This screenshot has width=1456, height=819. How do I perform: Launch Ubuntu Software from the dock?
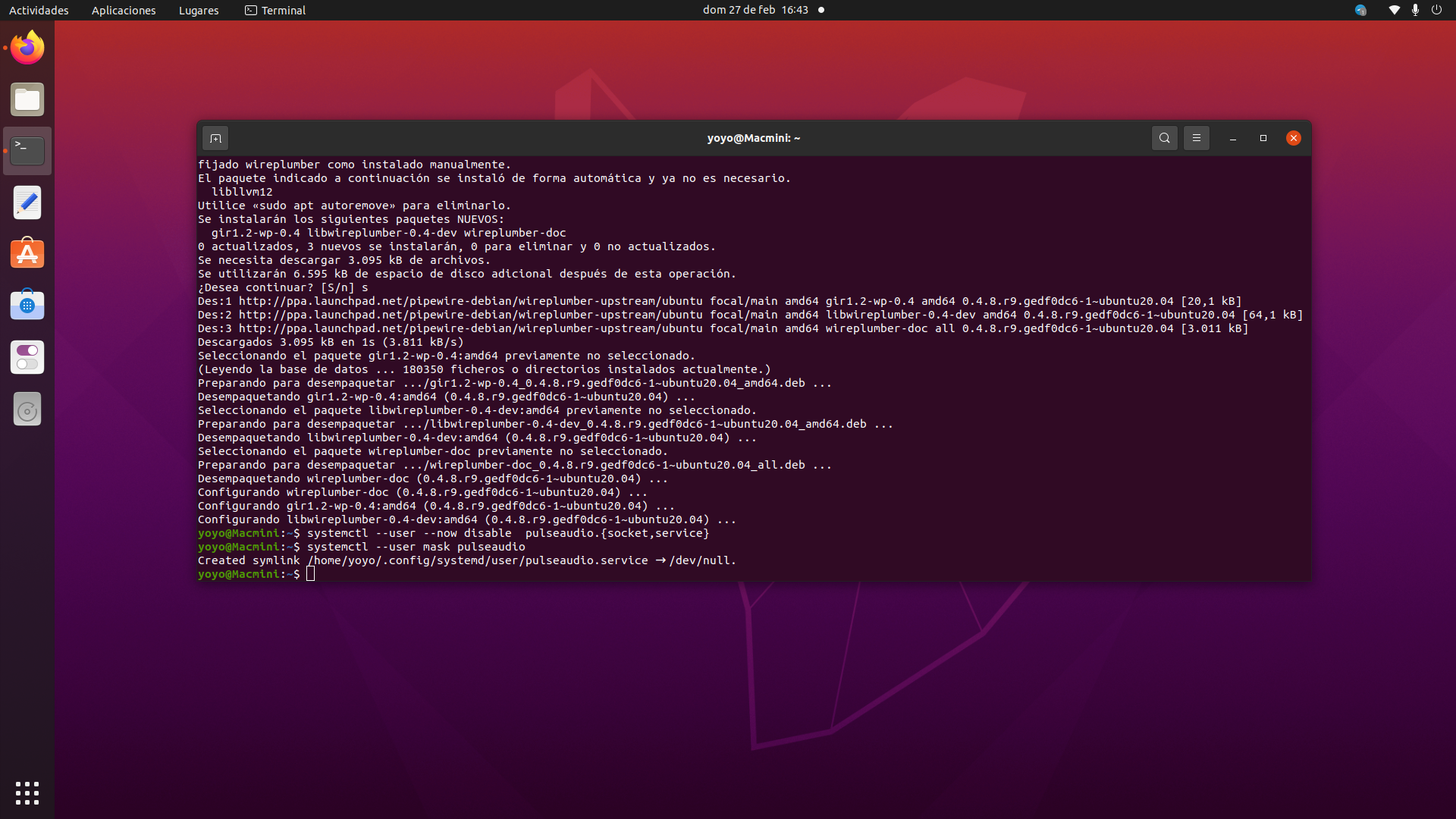tap(27, 254)
